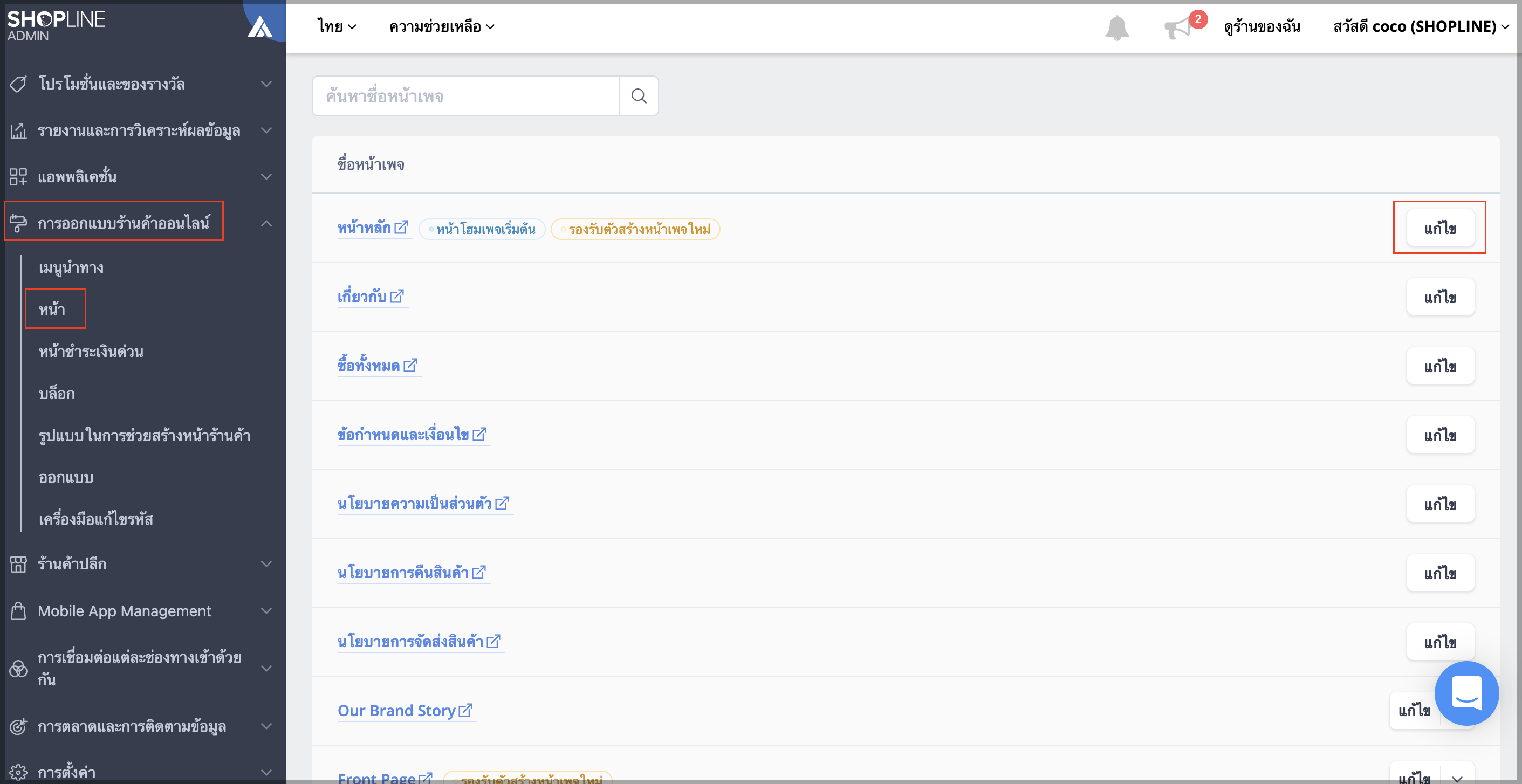This screenshot has height=784, width=1522.
Task: Open the ความช่วยเหลือ help dropdown
Action: tap(442, 26)
